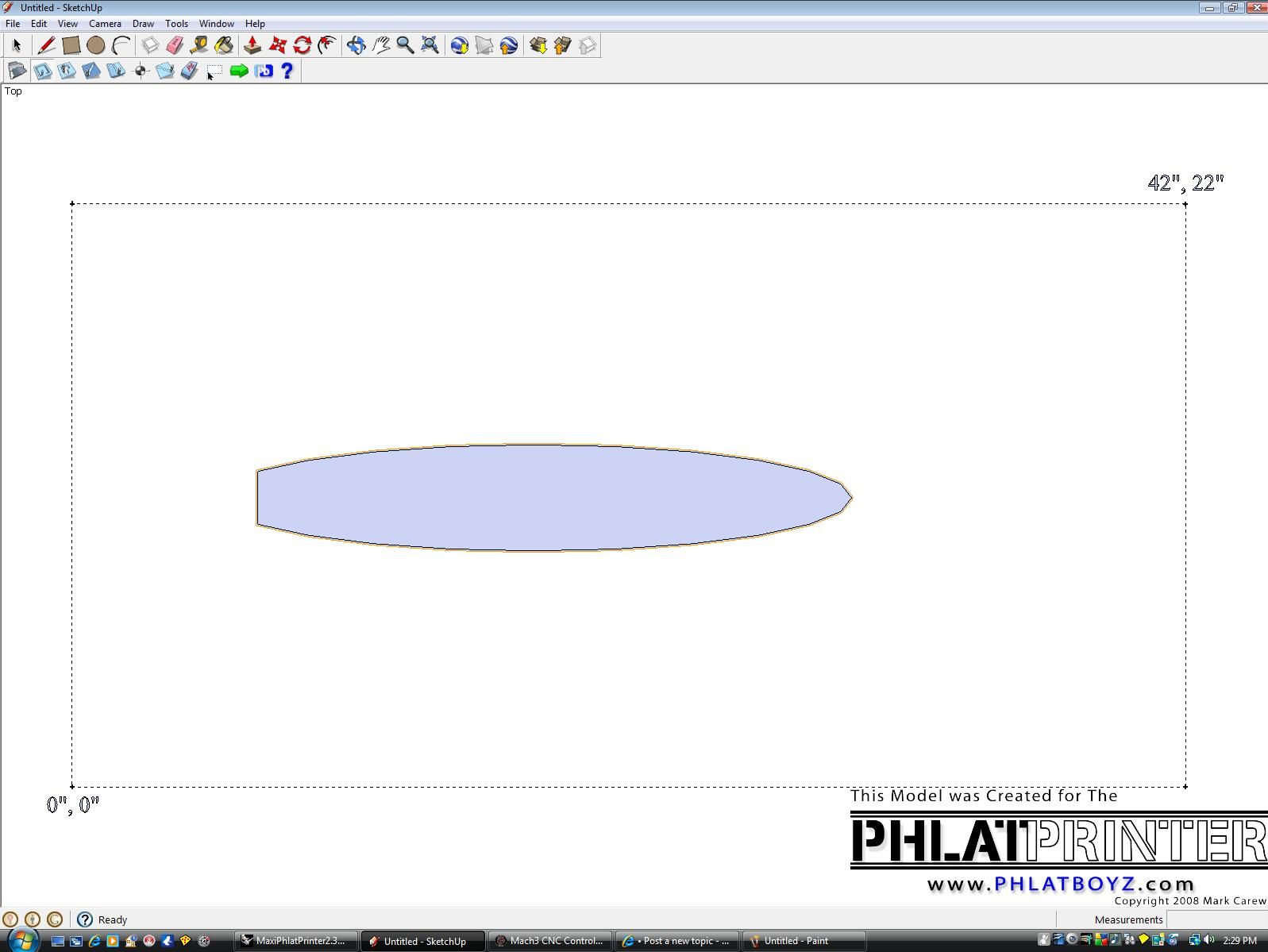Viewport: 1268px width, 952px height.
Task: Select the Rotate tool with red arrows
Action: [x=302, y=46]
